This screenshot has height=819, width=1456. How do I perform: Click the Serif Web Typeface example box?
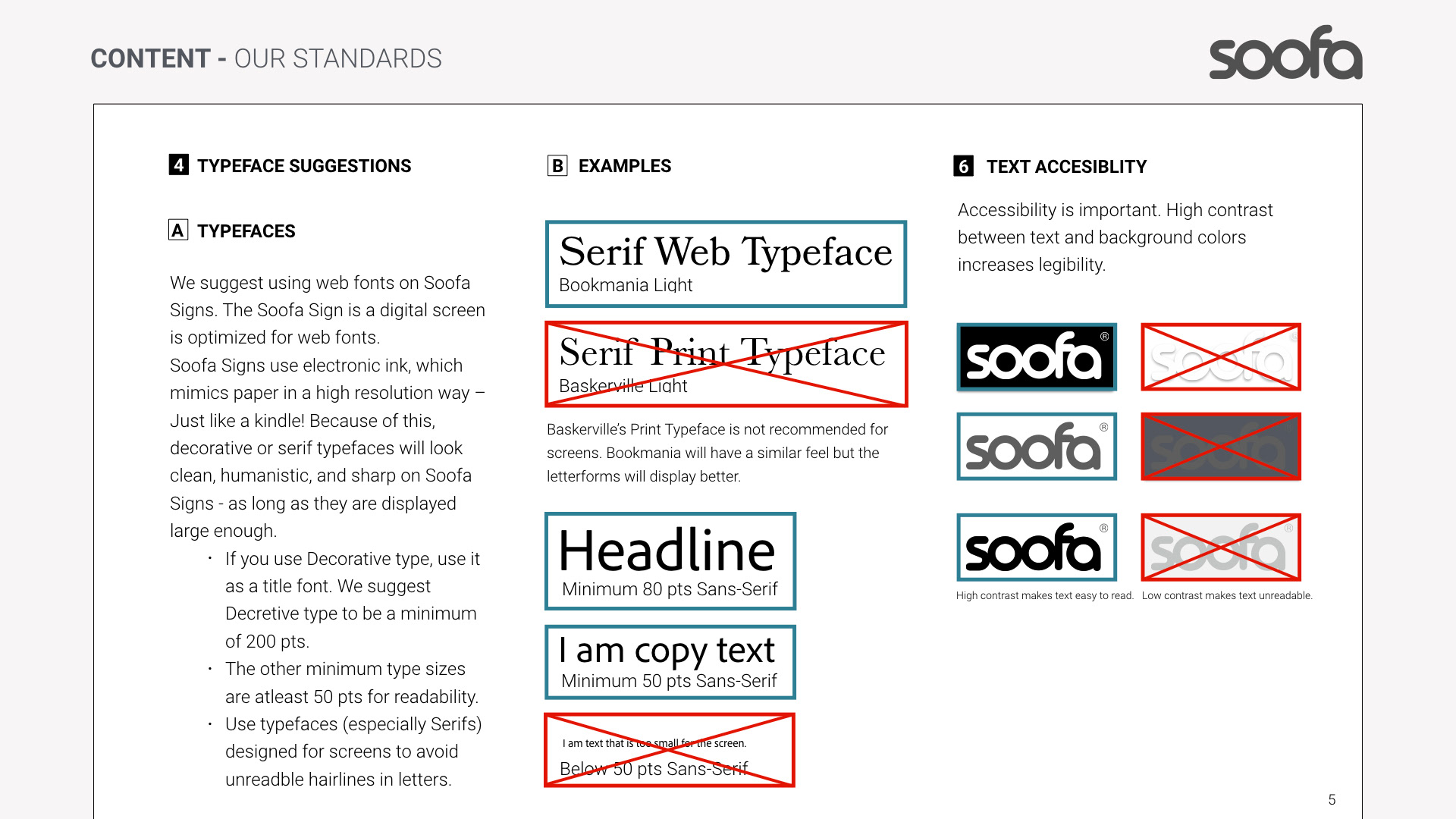726,264
